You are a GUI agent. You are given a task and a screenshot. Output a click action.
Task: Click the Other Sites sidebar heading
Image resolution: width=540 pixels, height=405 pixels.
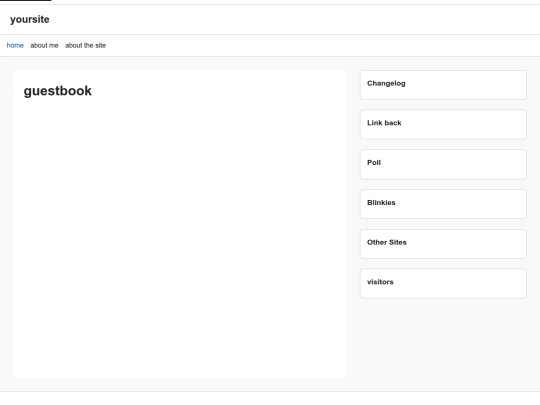[x=387, y=242]
